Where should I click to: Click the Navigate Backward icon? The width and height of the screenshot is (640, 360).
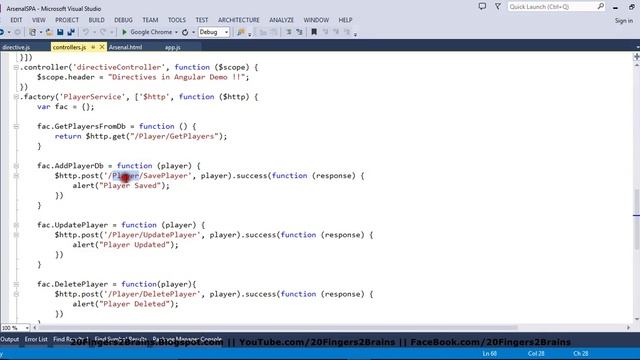(x=2, y=32)
